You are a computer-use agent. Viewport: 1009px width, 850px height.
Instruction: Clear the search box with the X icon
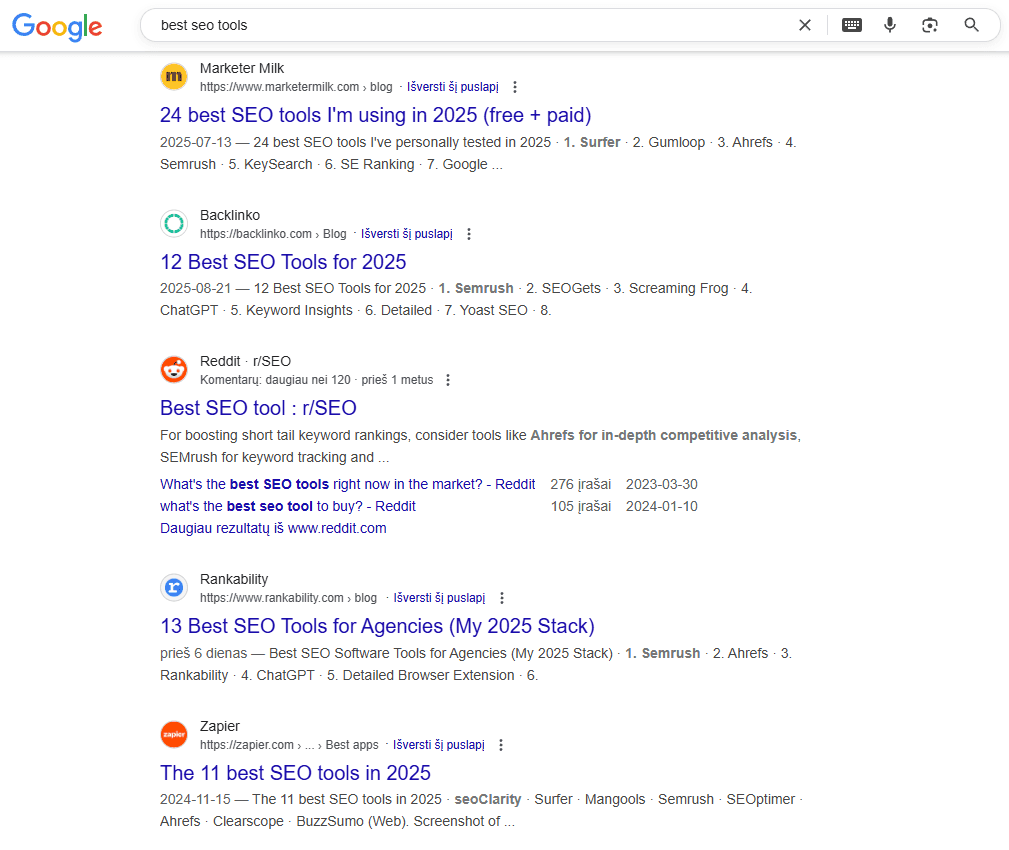pyautogui.click(x=804, y=25)
